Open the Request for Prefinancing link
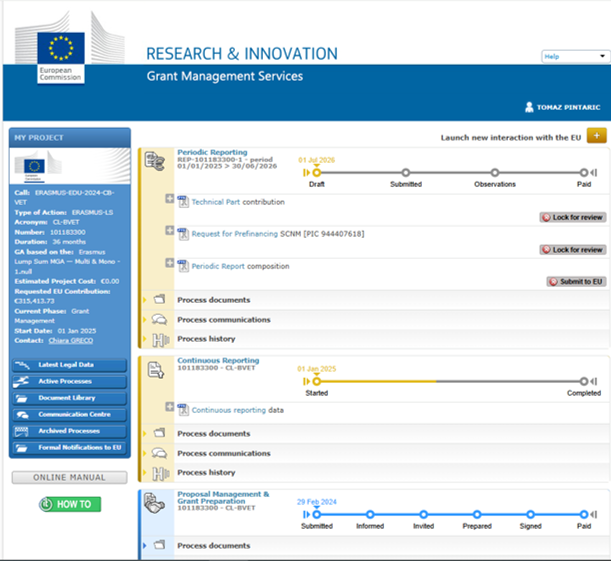This screenshot has height=561, width=611. 235,234
